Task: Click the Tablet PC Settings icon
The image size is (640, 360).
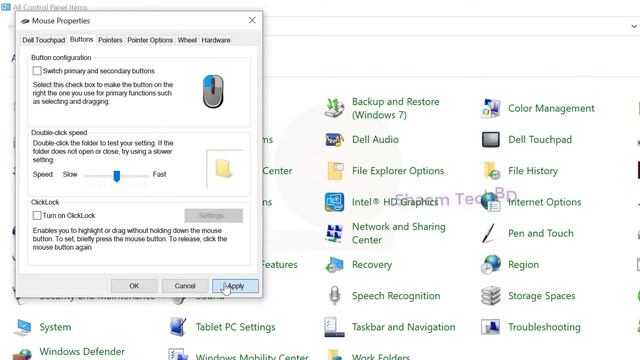Action: 178,327
